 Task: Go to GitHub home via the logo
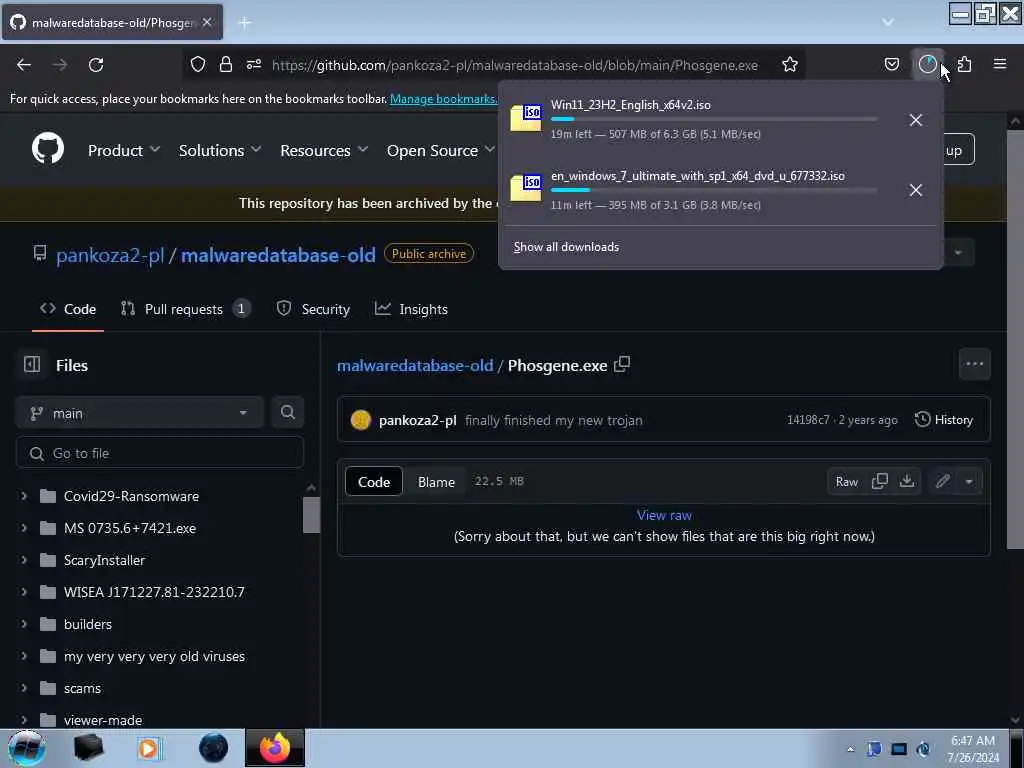click(x=48, y=149)
